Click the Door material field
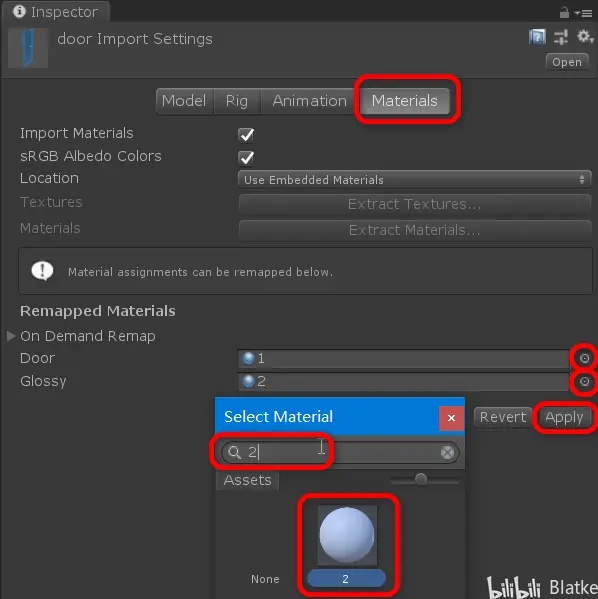Screen dimensions: 598x599 pos(404,358)
